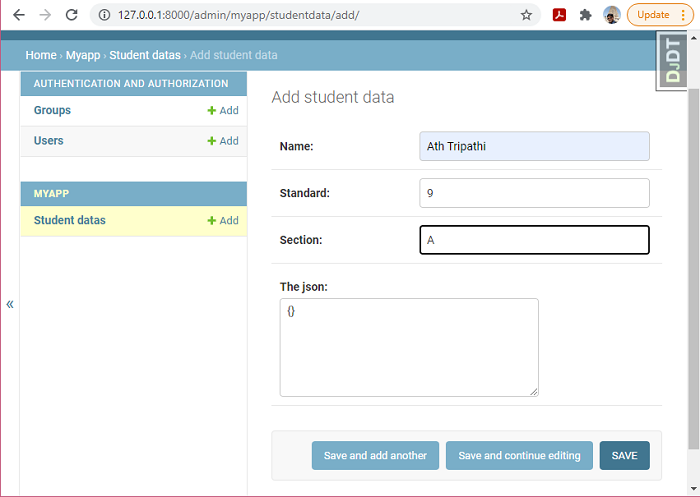The width and height of the screenshot is (700, 497).
Task: Click the vertical page scrollbar
Action: (x=693, y=269)
